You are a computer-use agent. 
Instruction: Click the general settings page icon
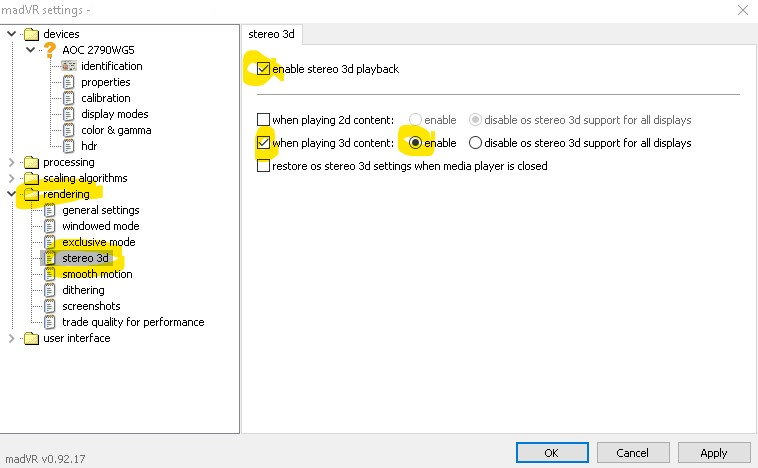[49, 210]
